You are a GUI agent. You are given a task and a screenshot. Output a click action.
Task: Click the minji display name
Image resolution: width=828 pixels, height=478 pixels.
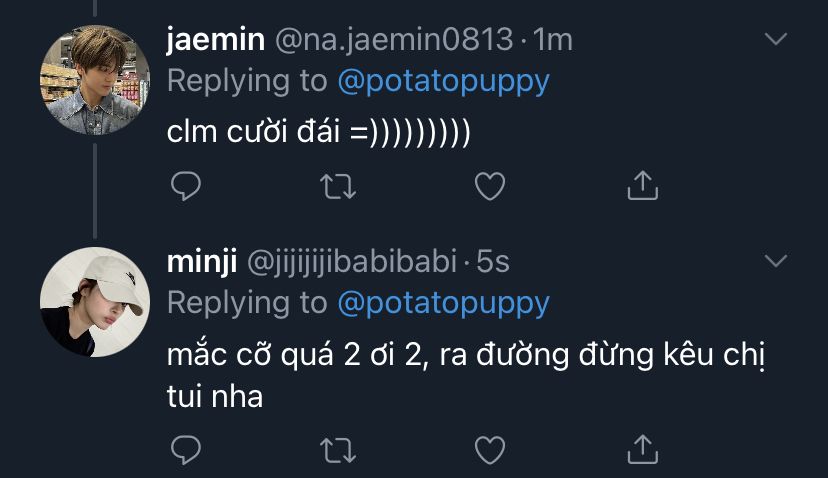pos(201,262)
